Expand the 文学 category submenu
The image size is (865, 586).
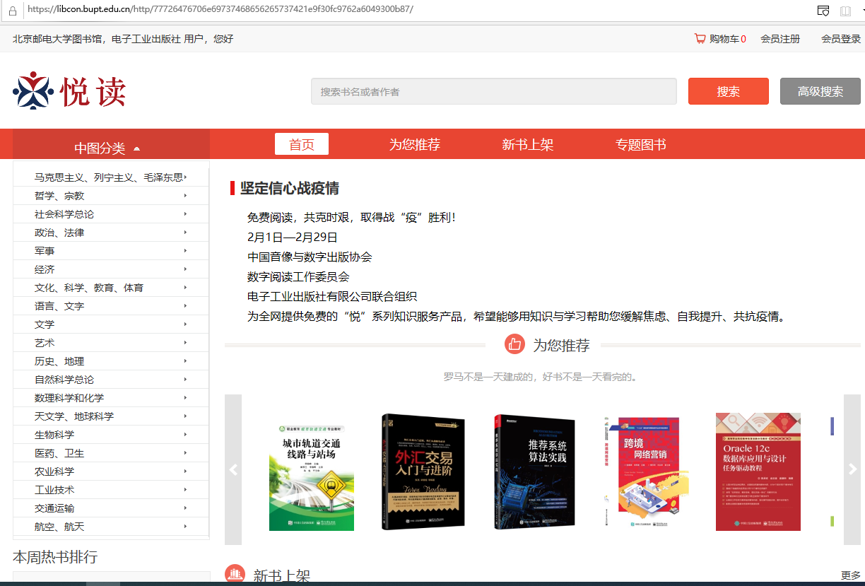(185, 324)
